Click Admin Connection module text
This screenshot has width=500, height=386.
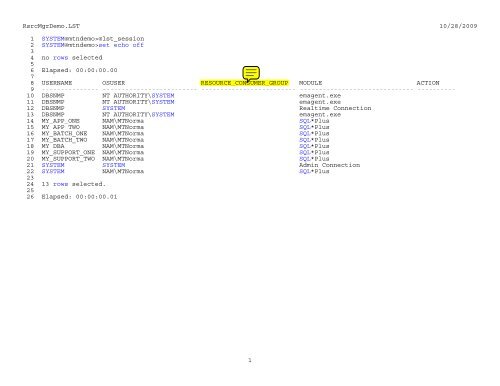(329, 165)
